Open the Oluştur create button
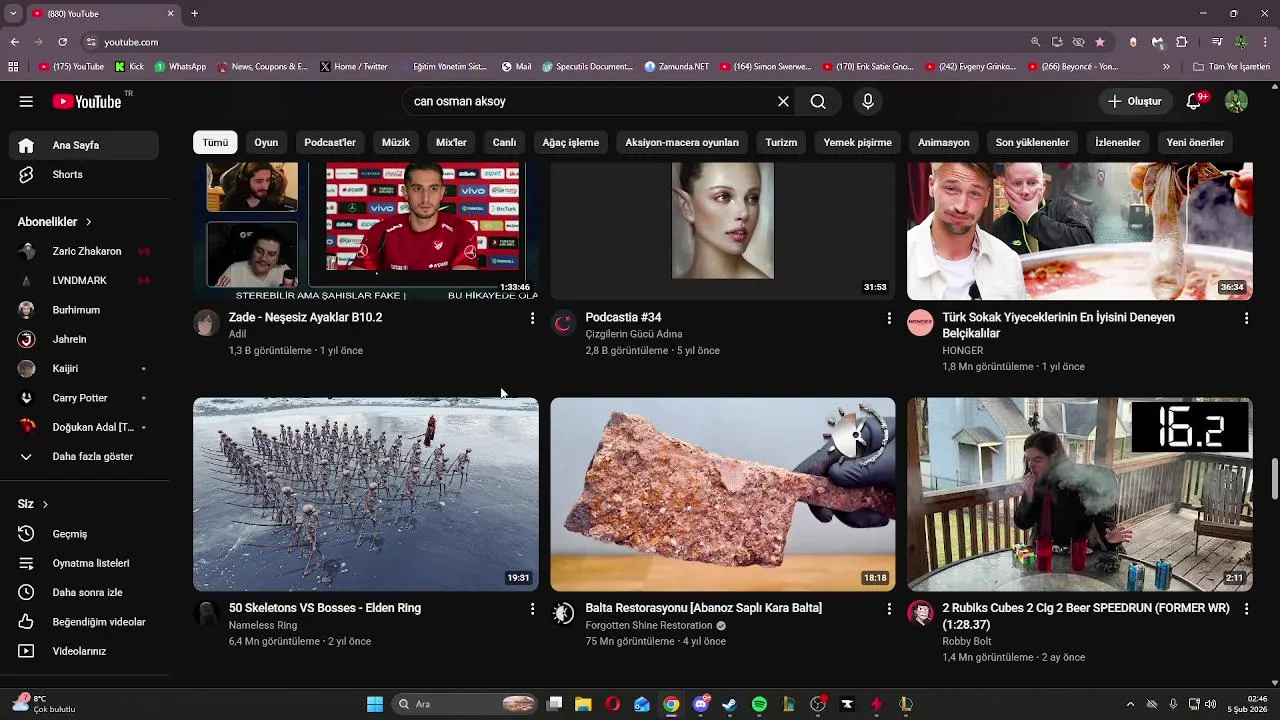 pyautogui.click(x=1135, y=101)
